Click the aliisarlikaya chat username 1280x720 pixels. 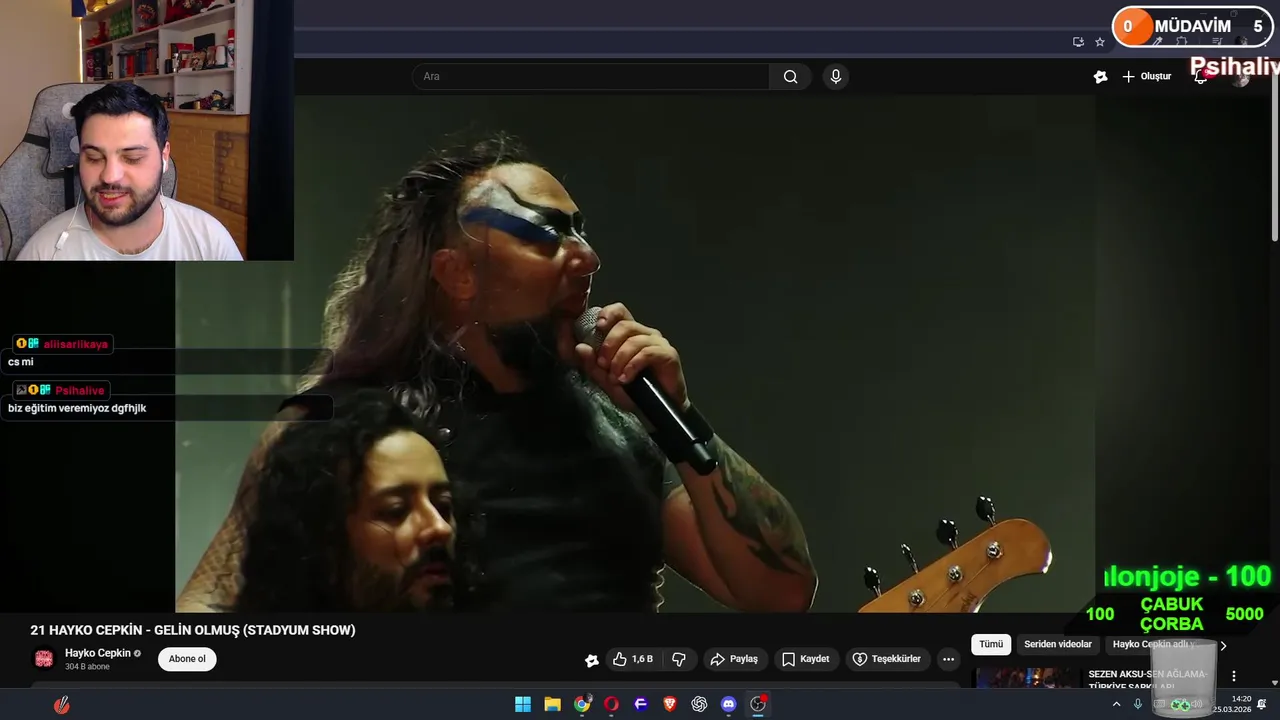click(75, 344)
